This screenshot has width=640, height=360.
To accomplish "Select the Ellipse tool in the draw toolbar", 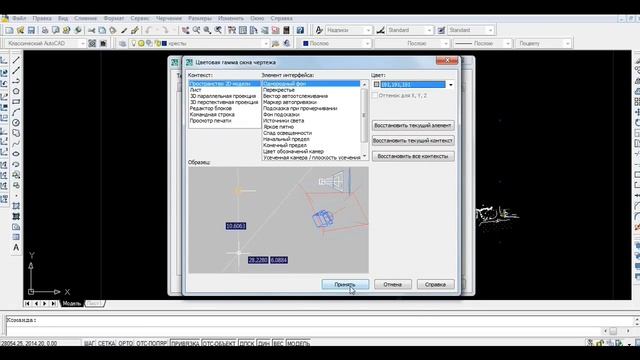I will (x=16, y=154).
